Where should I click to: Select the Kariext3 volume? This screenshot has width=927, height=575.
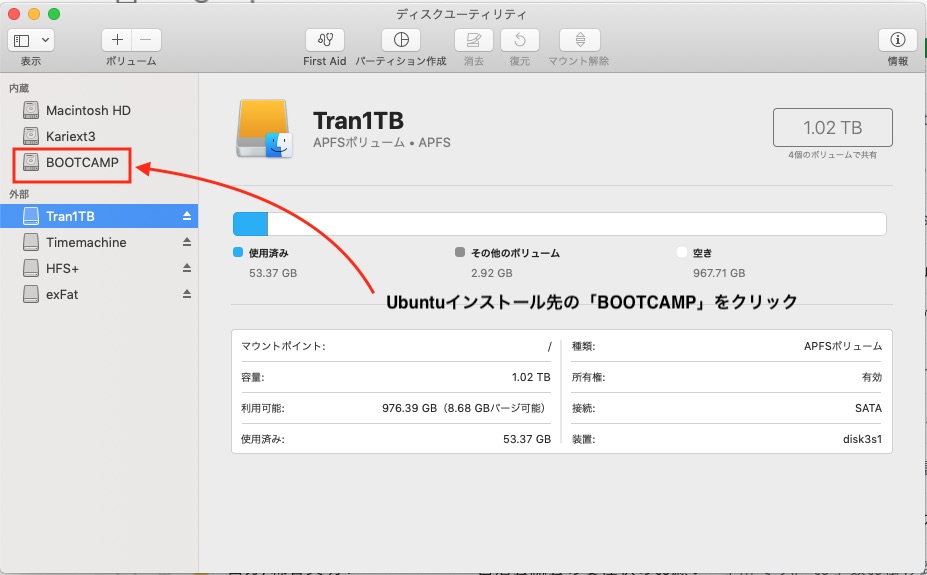[x=99, y=137]
